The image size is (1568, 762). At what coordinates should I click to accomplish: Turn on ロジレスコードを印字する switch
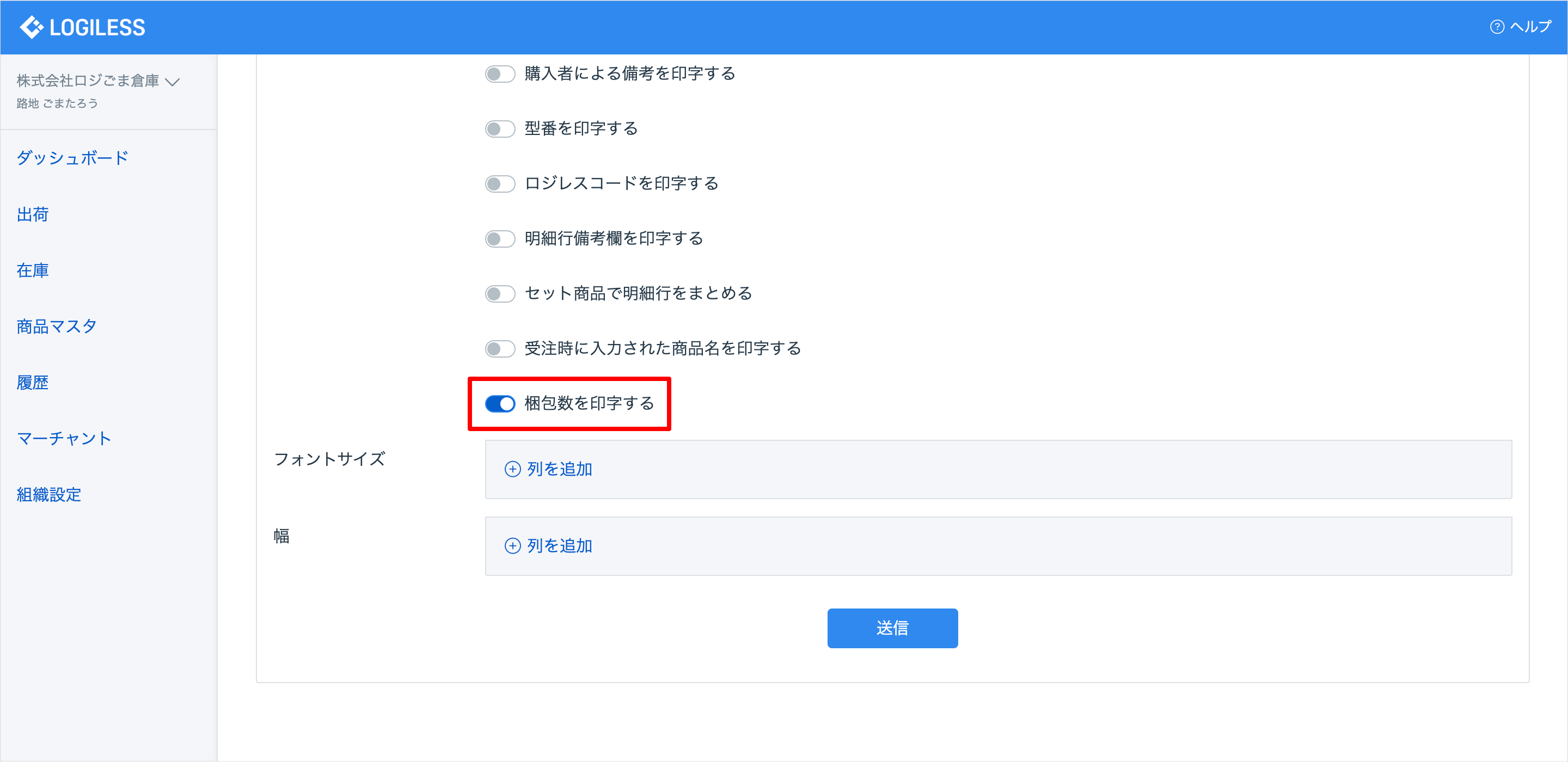(x=500, y=184)
